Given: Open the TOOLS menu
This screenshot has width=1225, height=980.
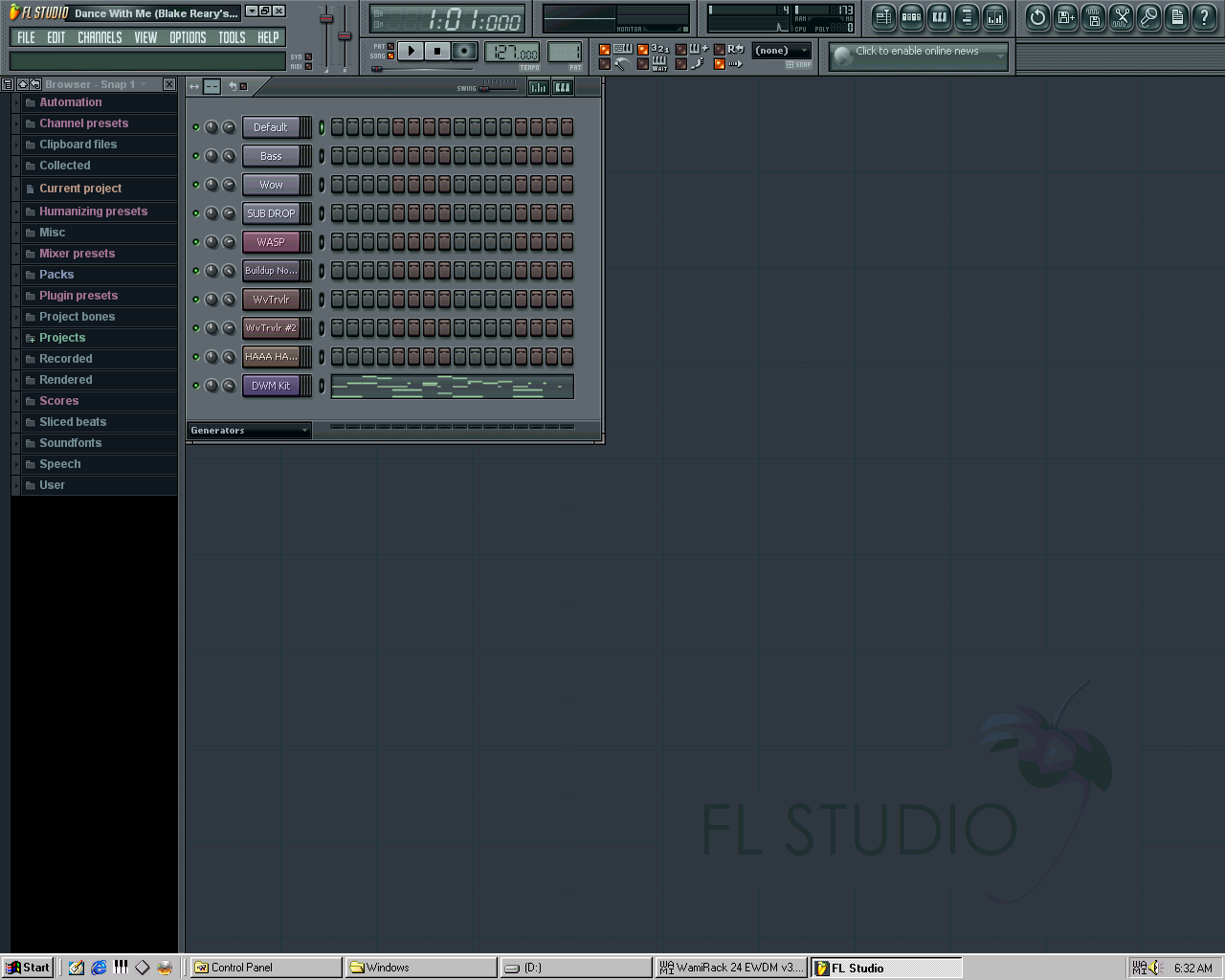Looking at the screenshot, I should click(x=232, y=37).
